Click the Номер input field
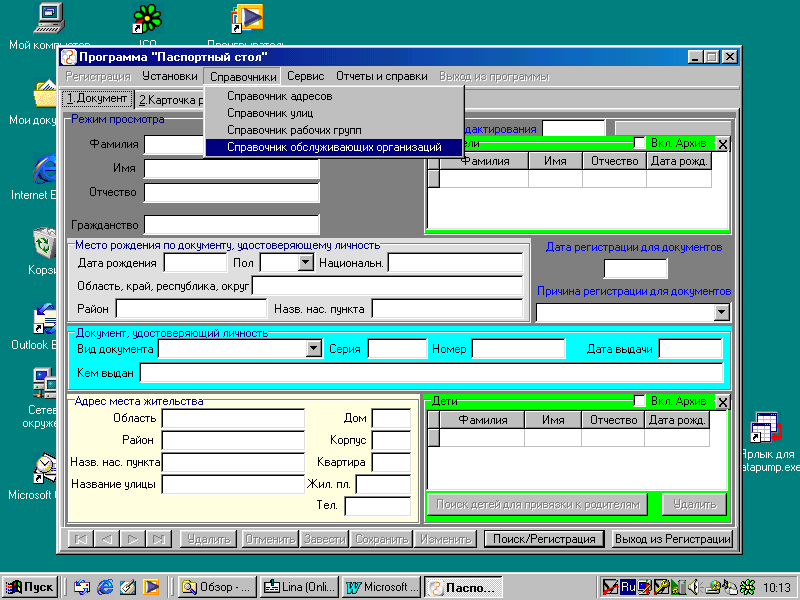800x600 pixels. click(518, 349)
